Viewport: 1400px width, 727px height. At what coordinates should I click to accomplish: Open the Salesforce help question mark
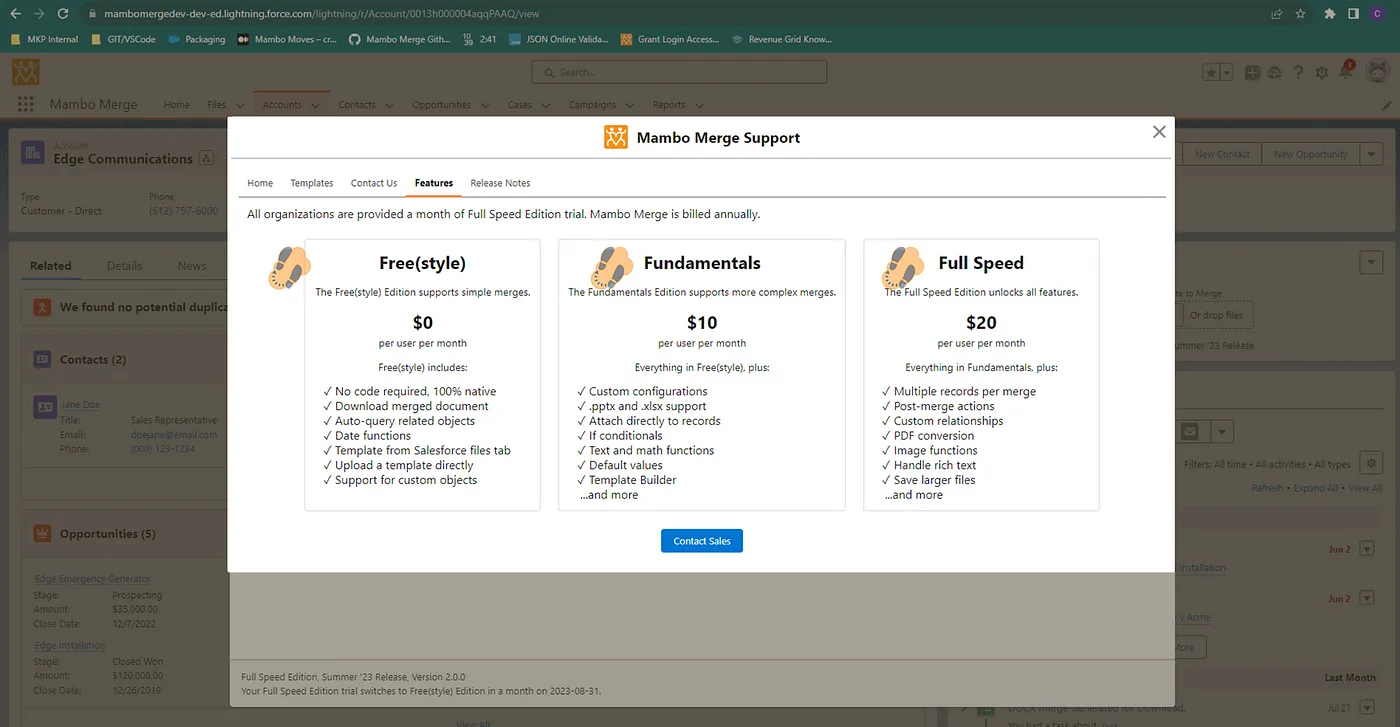[1299, 72]
